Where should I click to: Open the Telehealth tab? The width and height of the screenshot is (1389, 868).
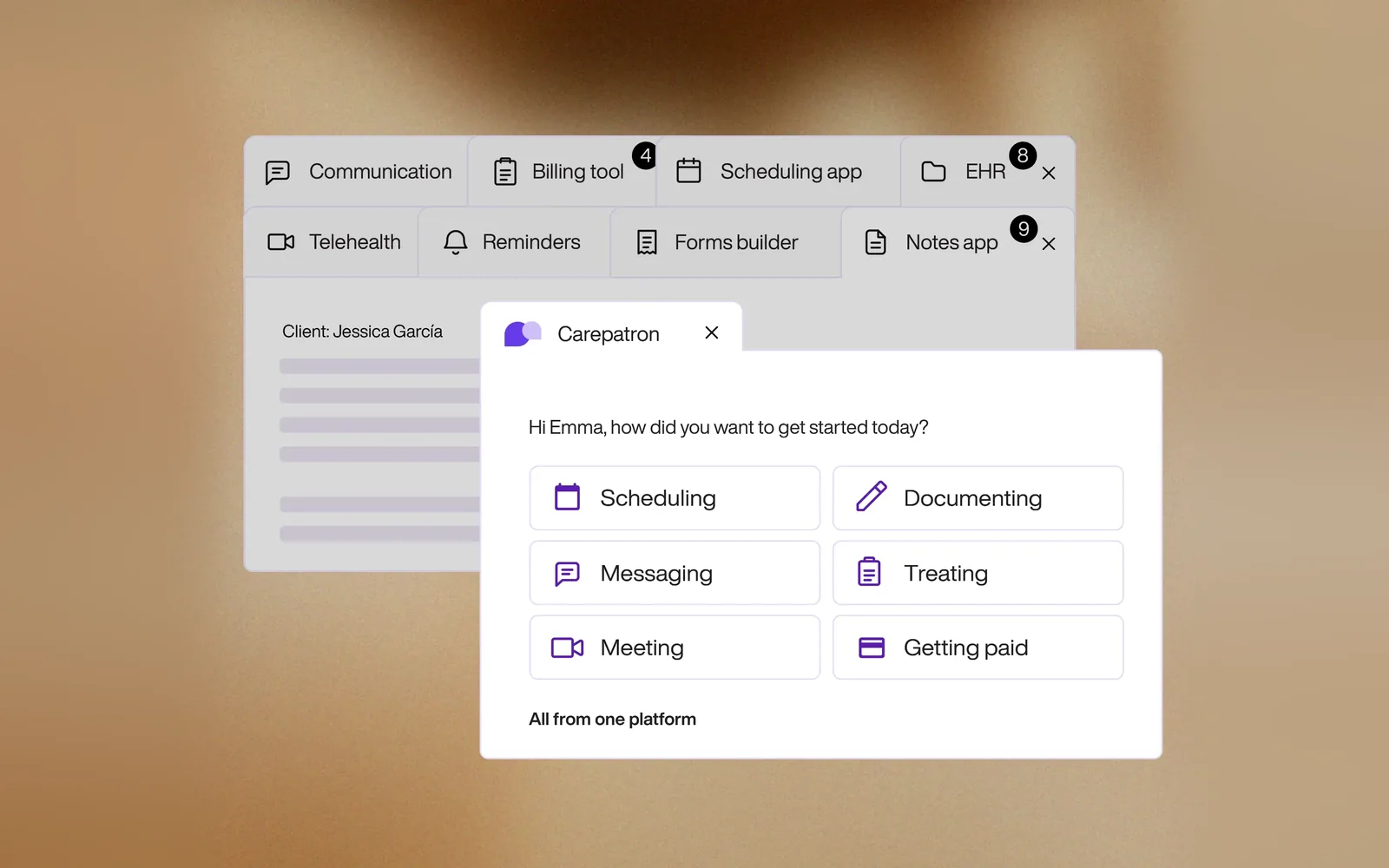(332, 242)
